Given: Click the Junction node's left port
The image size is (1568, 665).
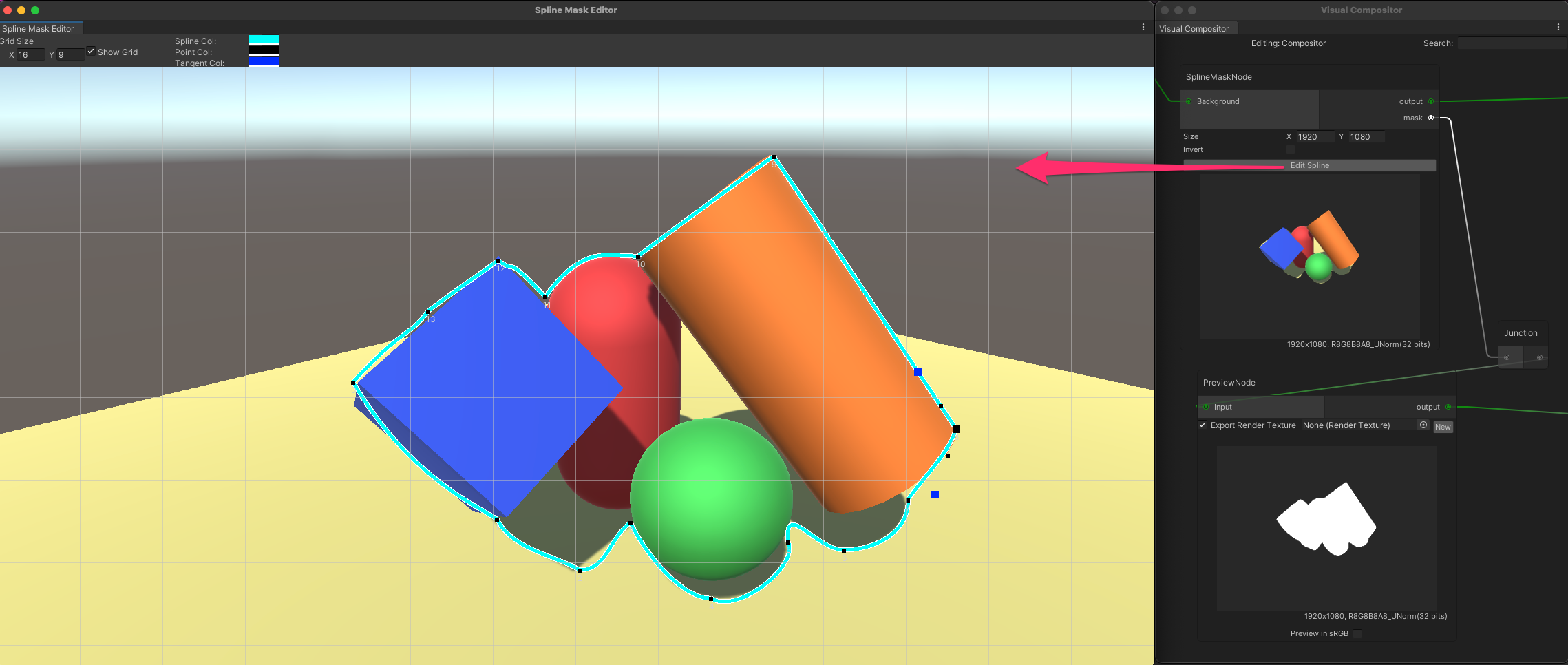Looking at the screenshot, I should (x=1507, y=357).
